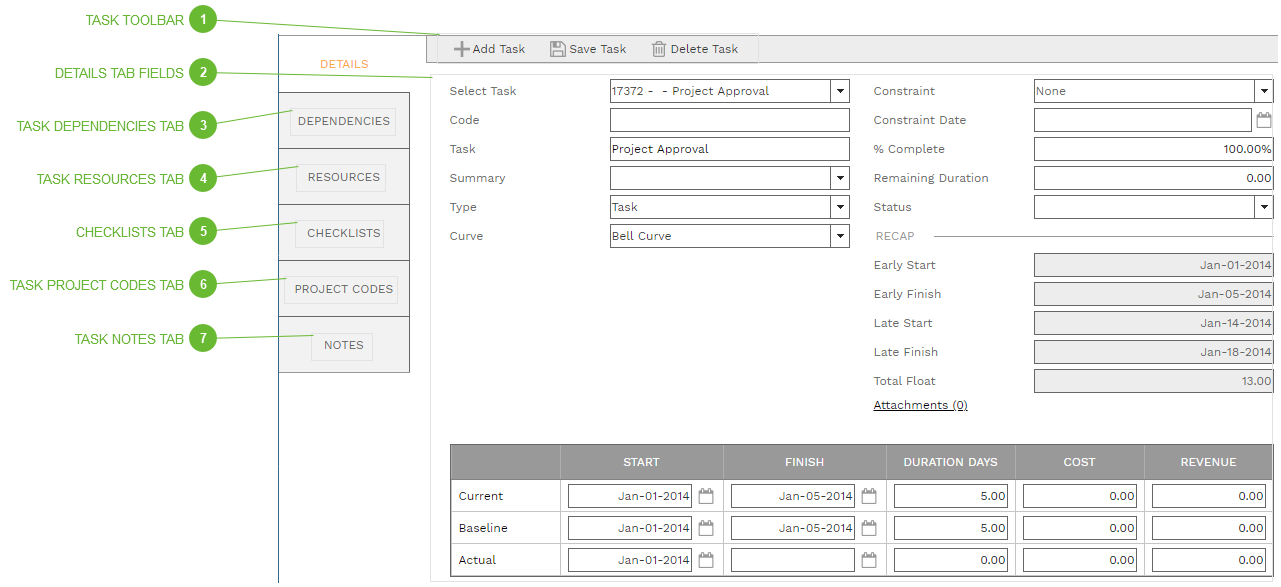Click the Add Task plus icon
Image resolution: width=1281 pixels, height=587 pixels.
tap(463, 48)
